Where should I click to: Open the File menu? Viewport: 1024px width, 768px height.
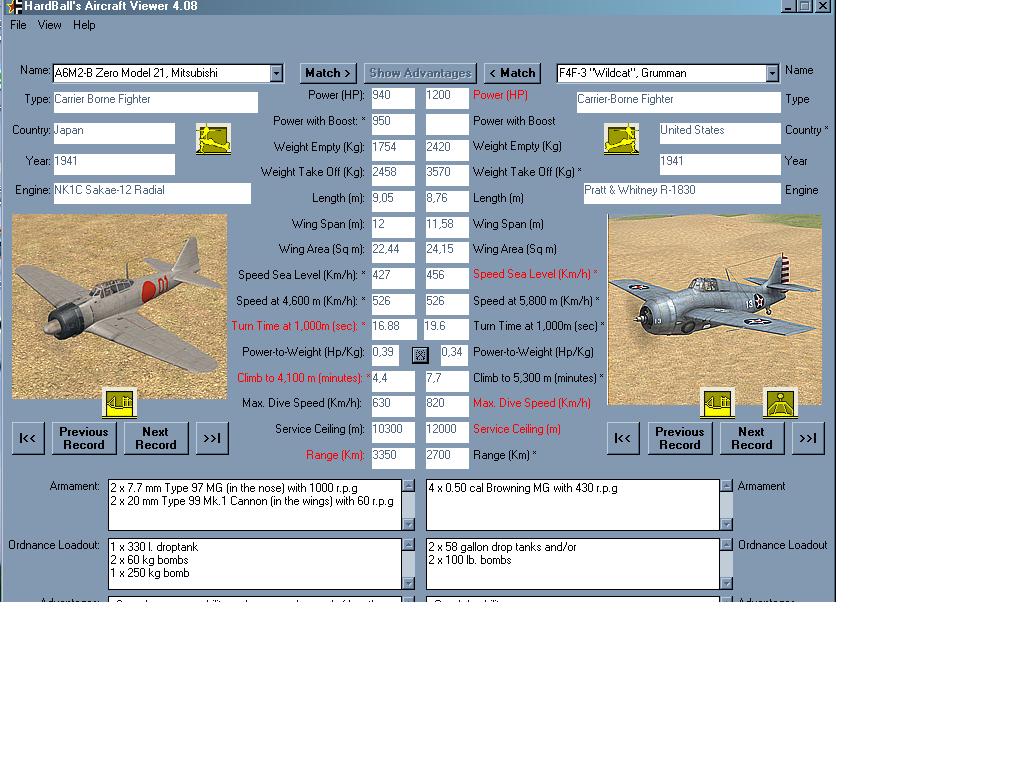coord(18,25)
